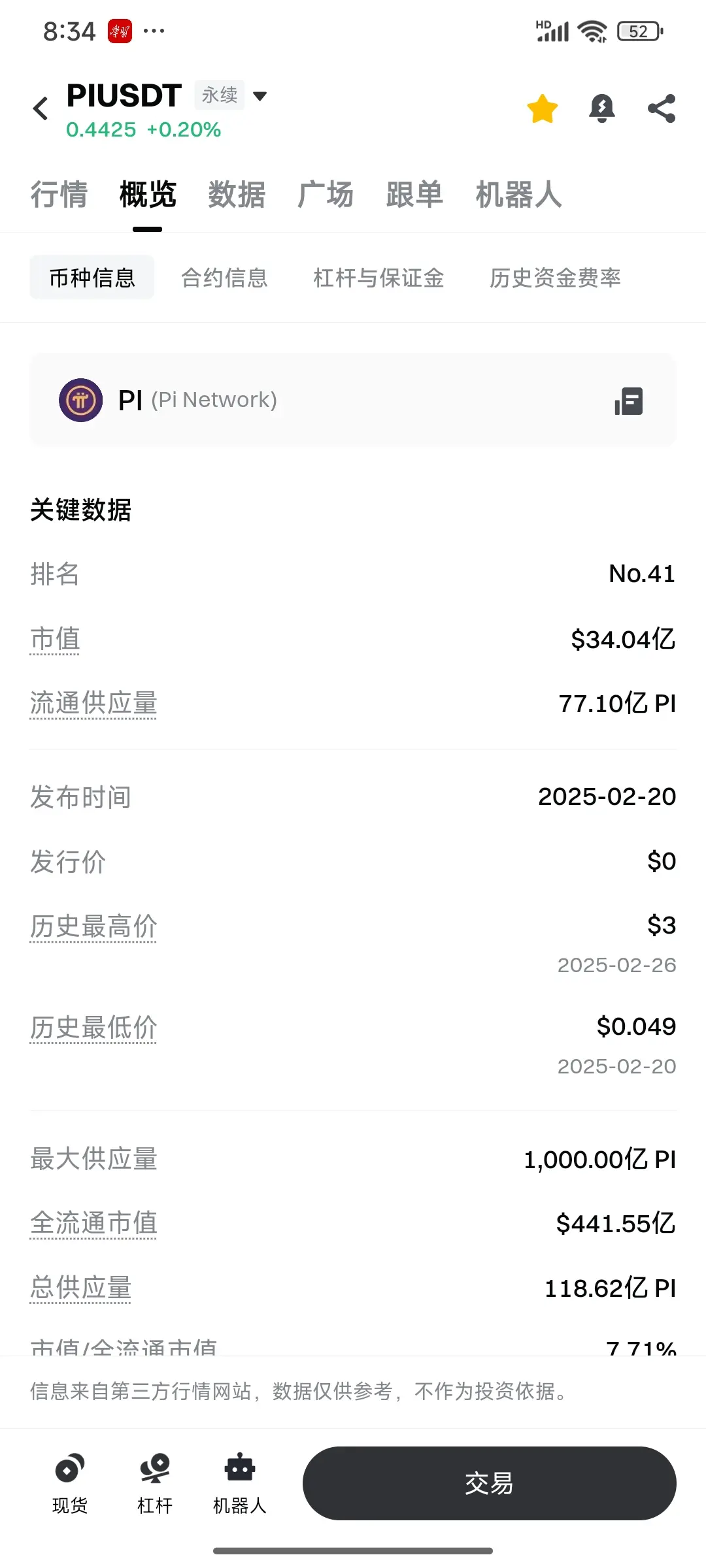Switch to the 数据 tab

(x=237, y=195)
